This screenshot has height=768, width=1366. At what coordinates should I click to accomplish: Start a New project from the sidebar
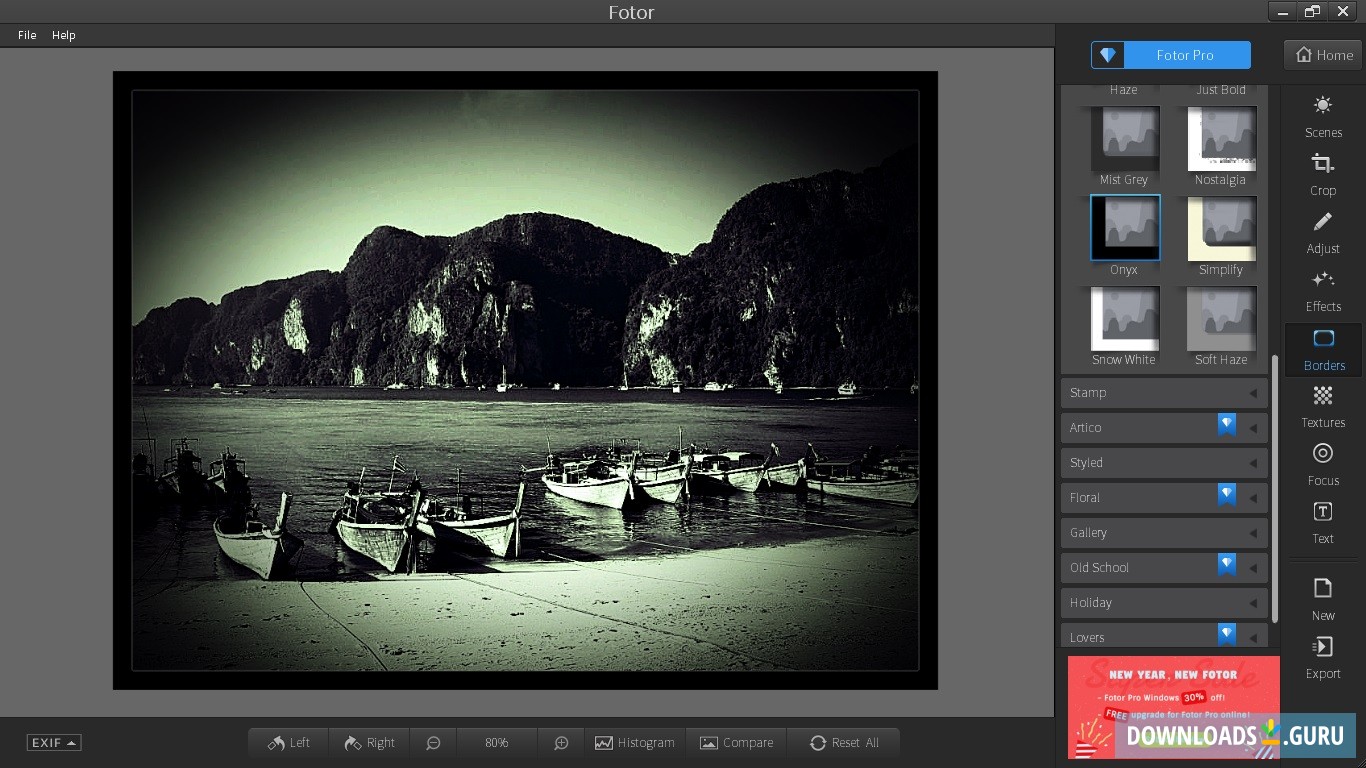(1322, 601)
